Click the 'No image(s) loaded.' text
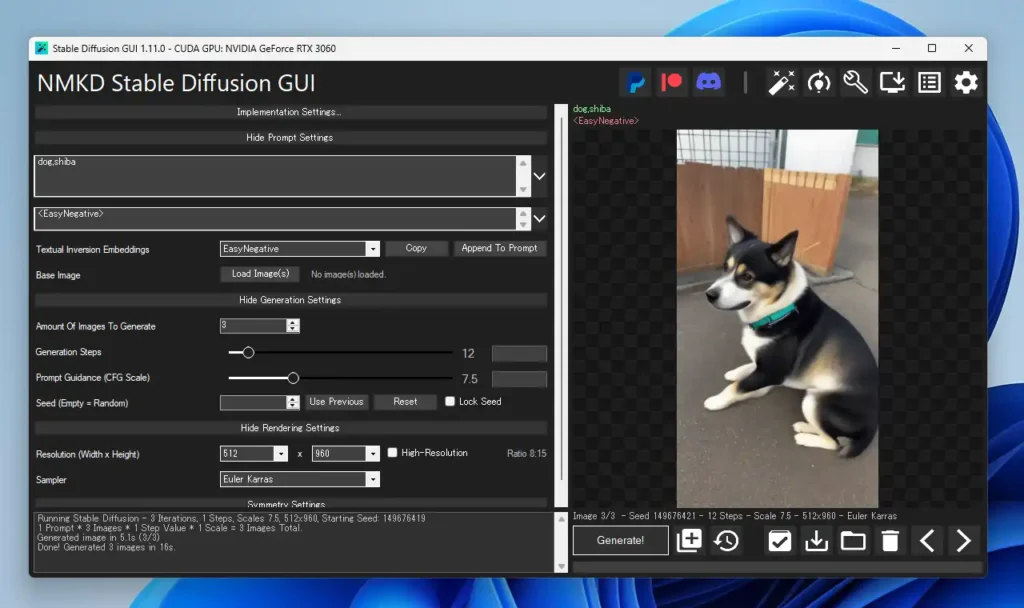The image size is (1024, 608). coord(348,274)
